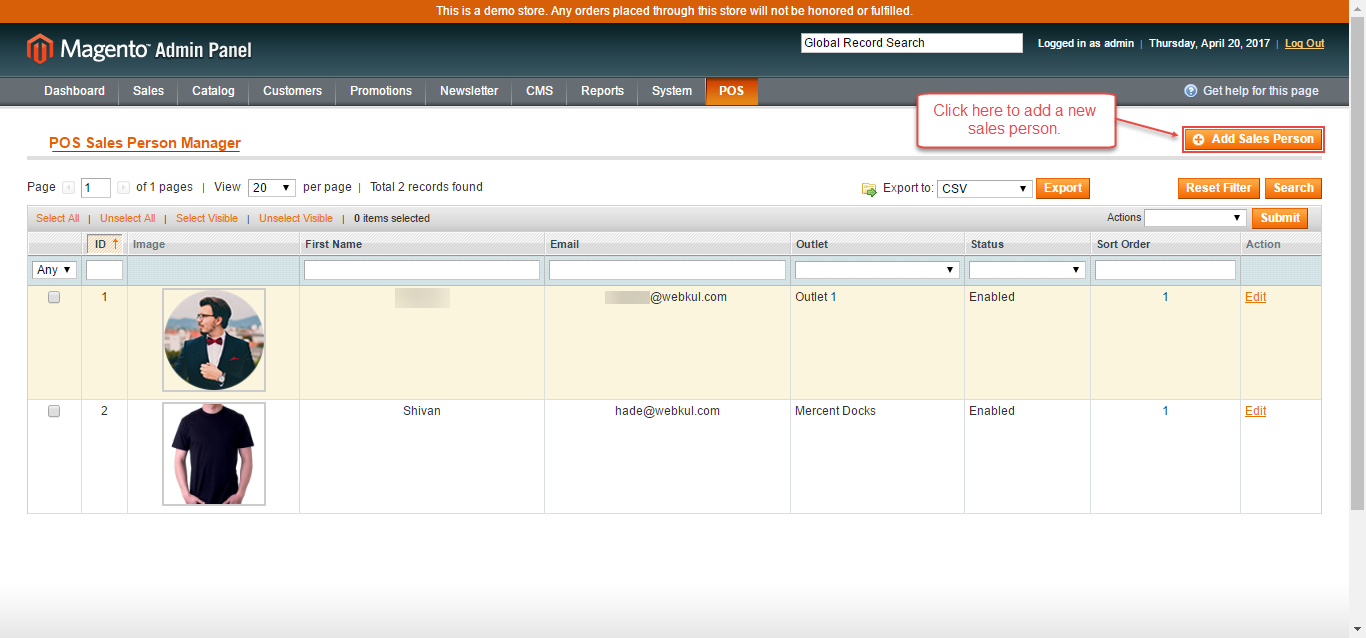The height and width of the screenshot is (638, 1366).
Task: Open the Newsletter menu
Action: coord(469,91)
